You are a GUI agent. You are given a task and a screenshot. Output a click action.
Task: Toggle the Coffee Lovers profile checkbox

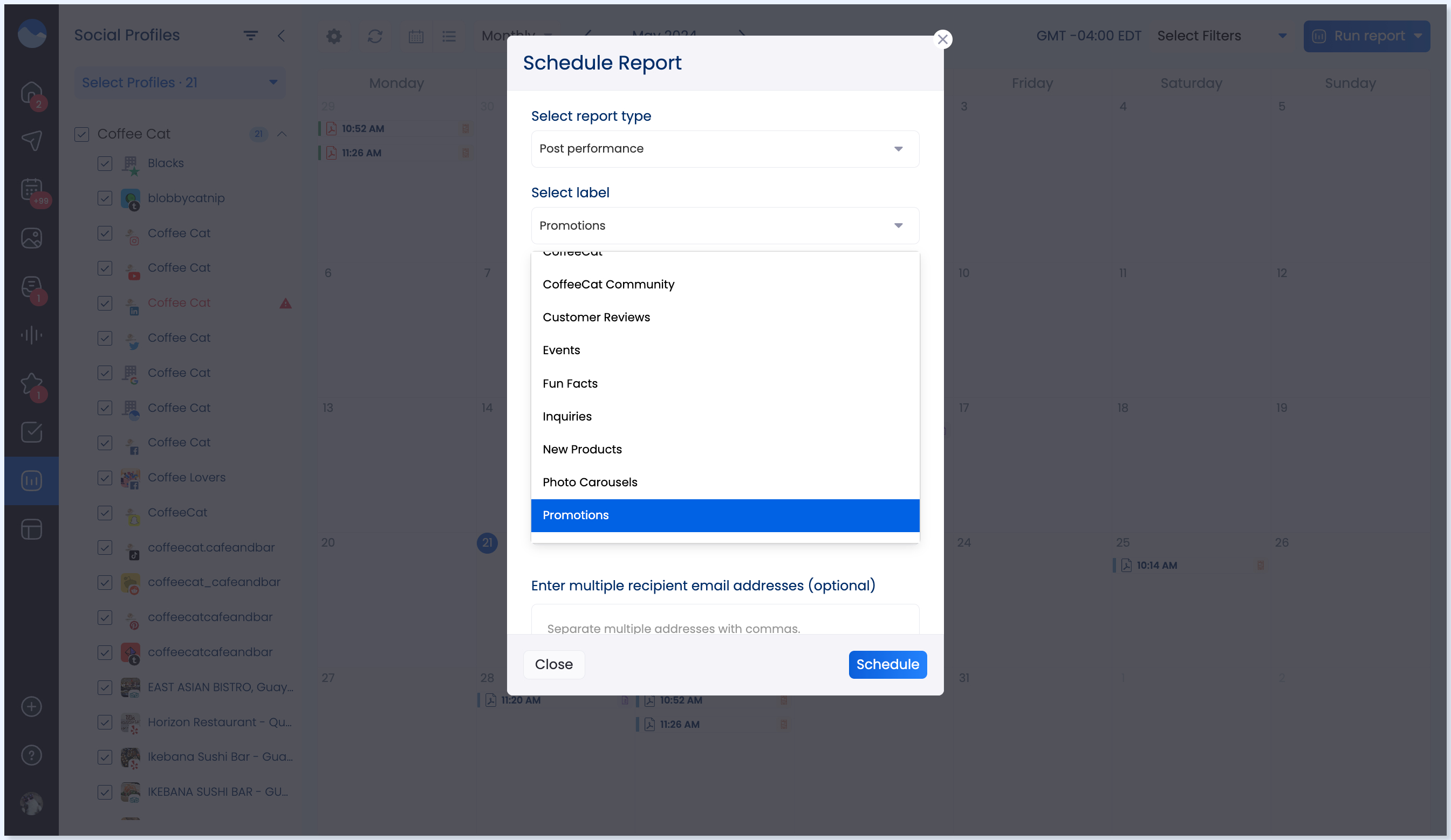pos(105,478)
